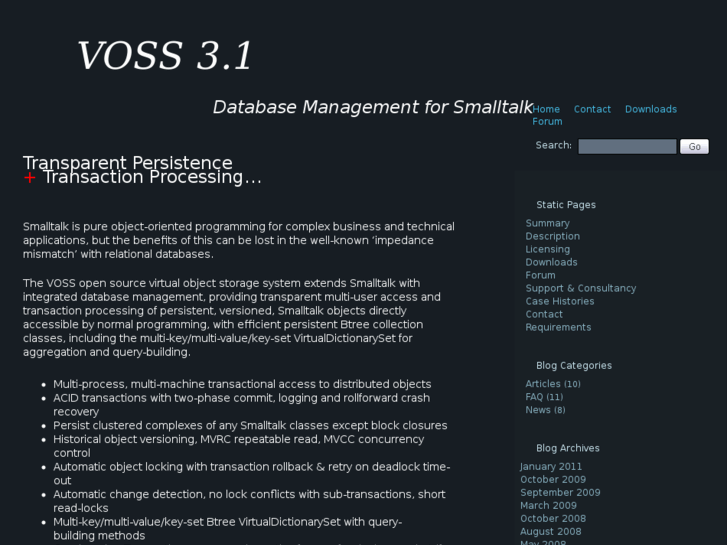Viewport: 727px width, 545px height.
Task: Open the Case Histories page
Action: (x=560, y=301)
